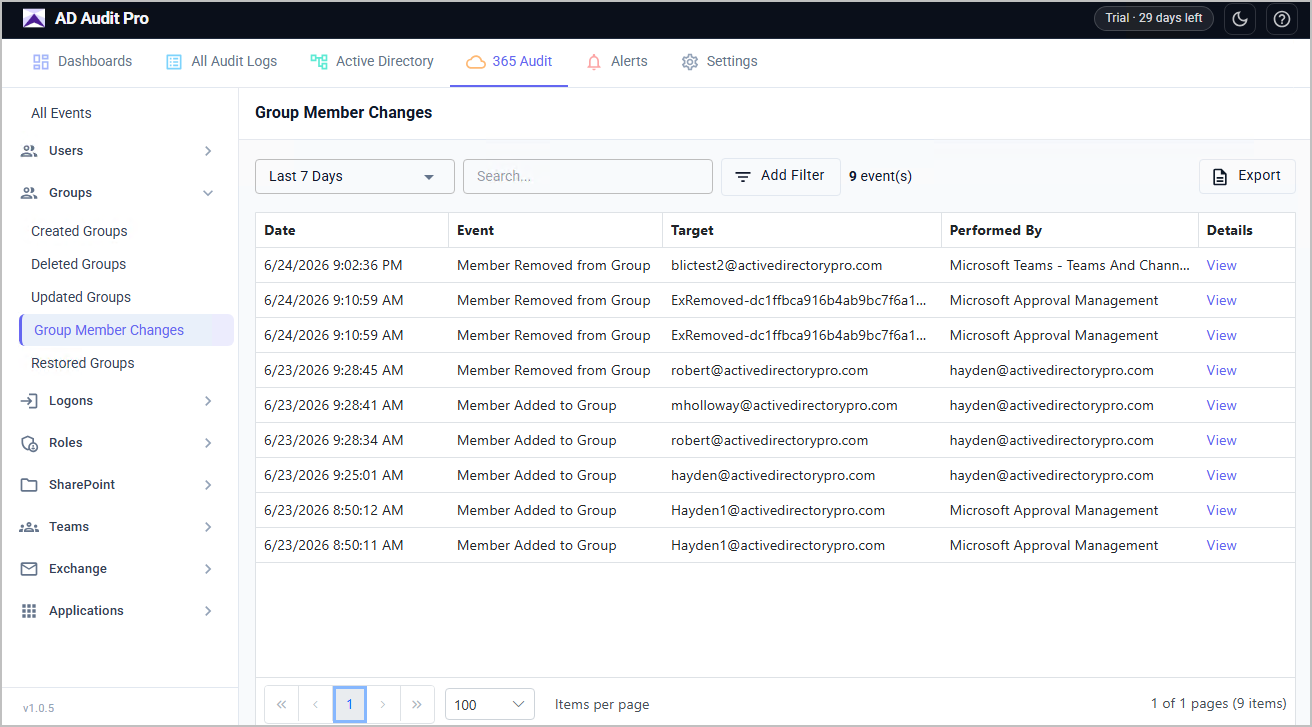Viewport: 1312px width, 727px height.
Task: Open the Dashboards tab
Action: [82, 61]
